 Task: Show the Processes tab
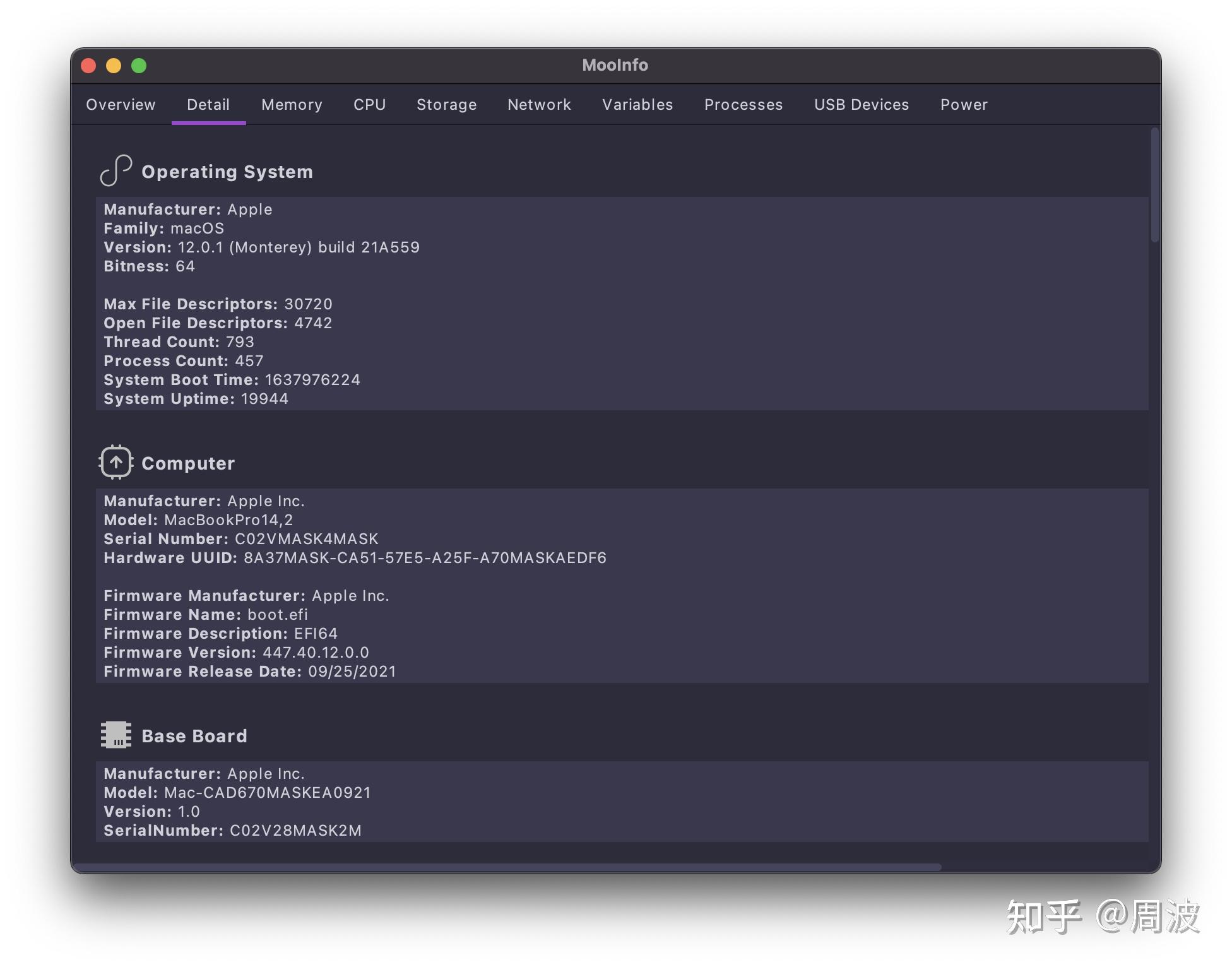(x=743, y=105)
